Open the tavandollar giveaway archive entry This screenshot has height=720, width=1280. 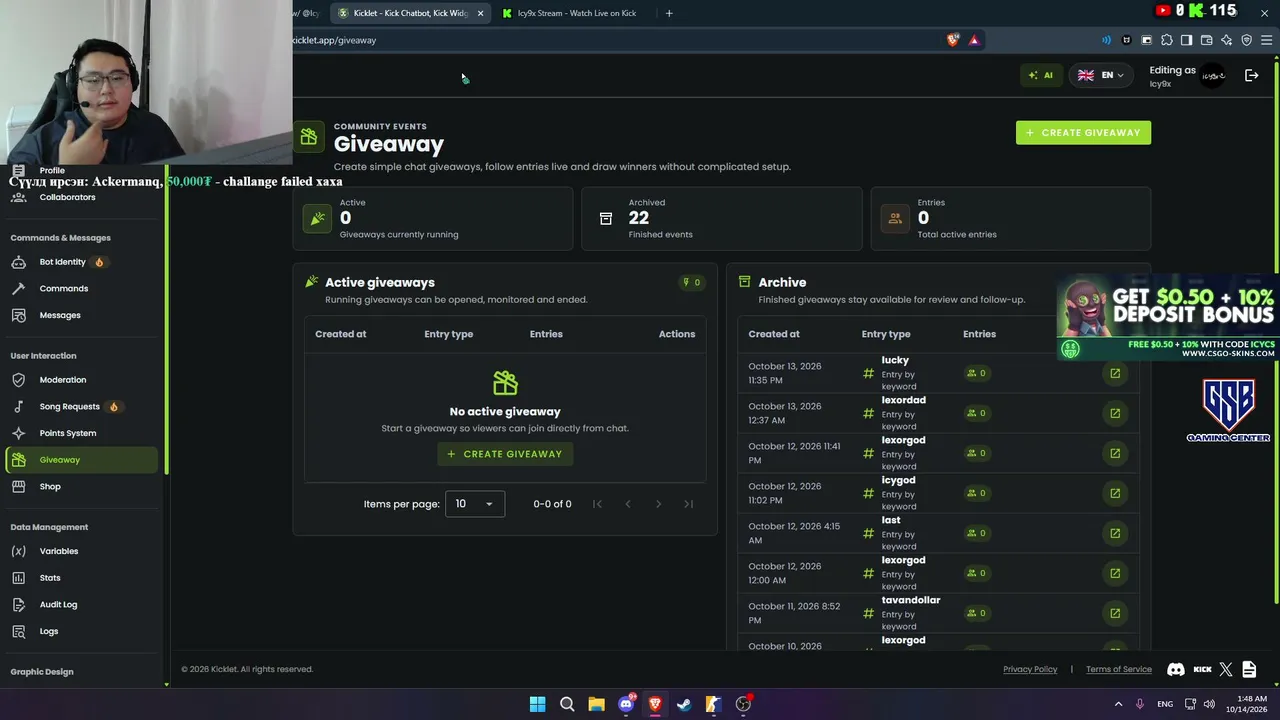click(1115, 613)
